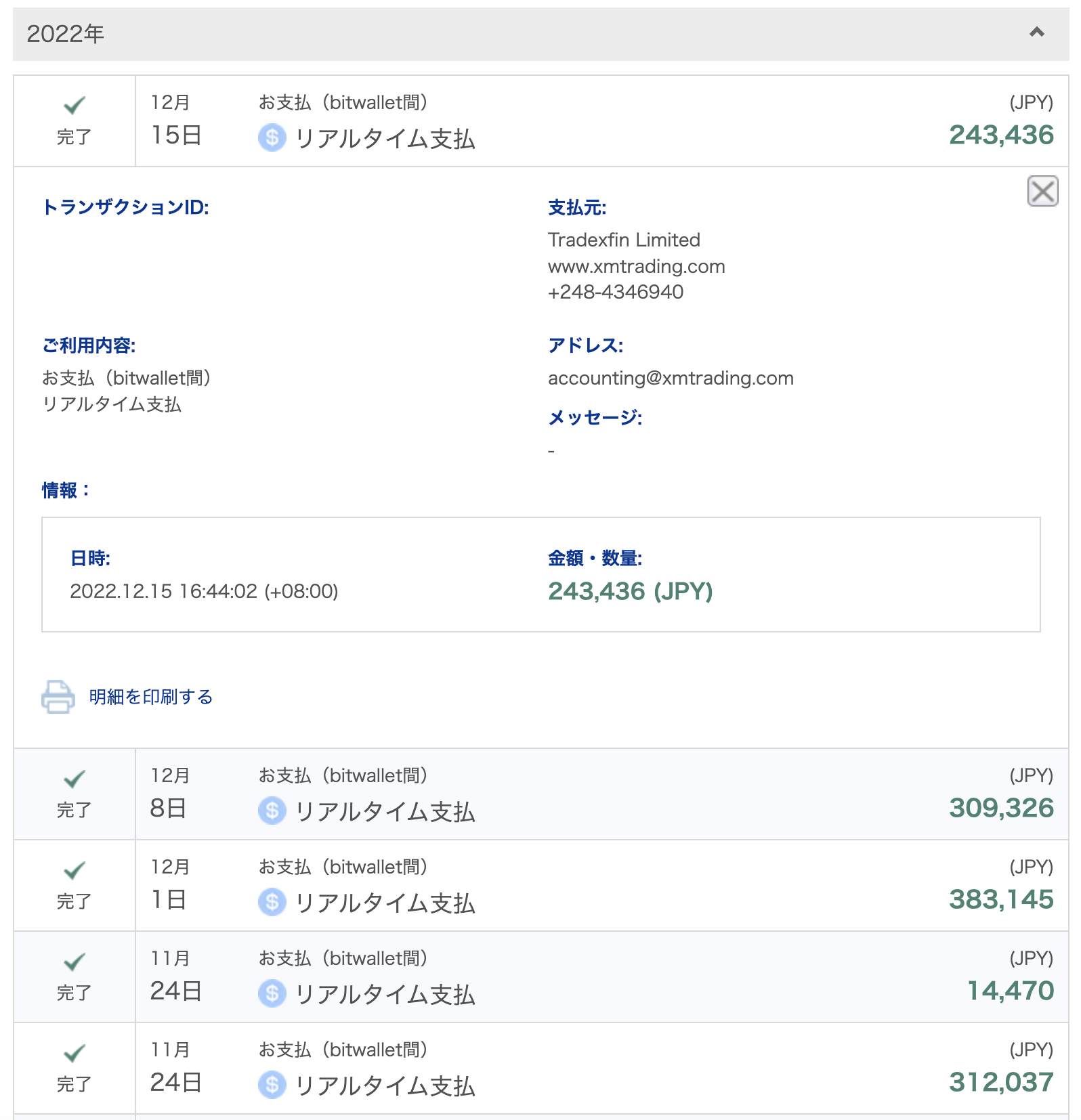Click accounting@xmtrading.com address
Image resolution: width=1081 pixels, height=1120 pixels.
click(671, 378)
